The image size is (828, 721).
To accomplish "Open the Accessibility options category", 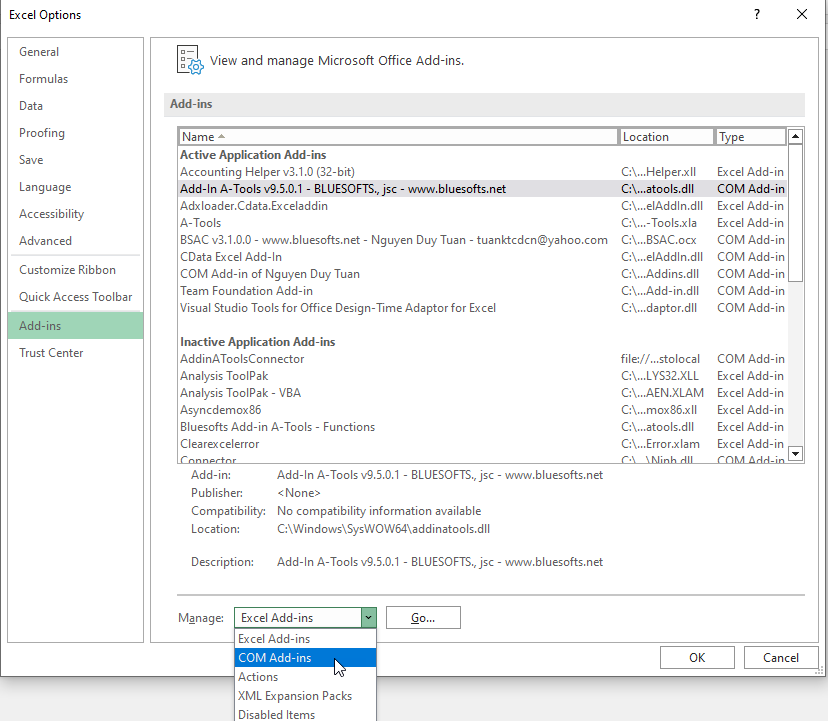I will tap(76, 213).
